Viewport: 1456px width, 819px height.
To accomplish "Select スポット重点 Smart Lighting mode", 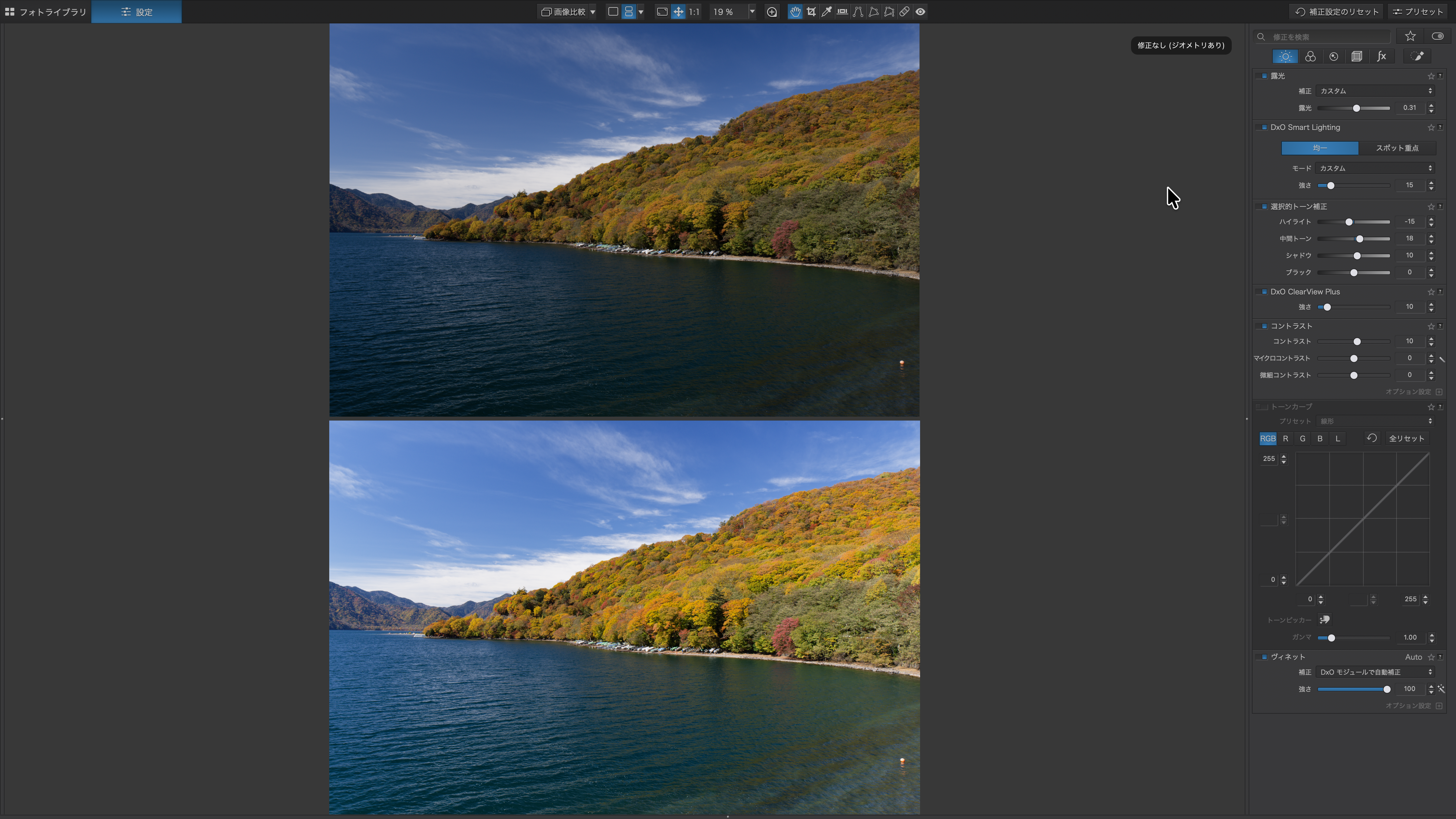I will point(1397,148).
